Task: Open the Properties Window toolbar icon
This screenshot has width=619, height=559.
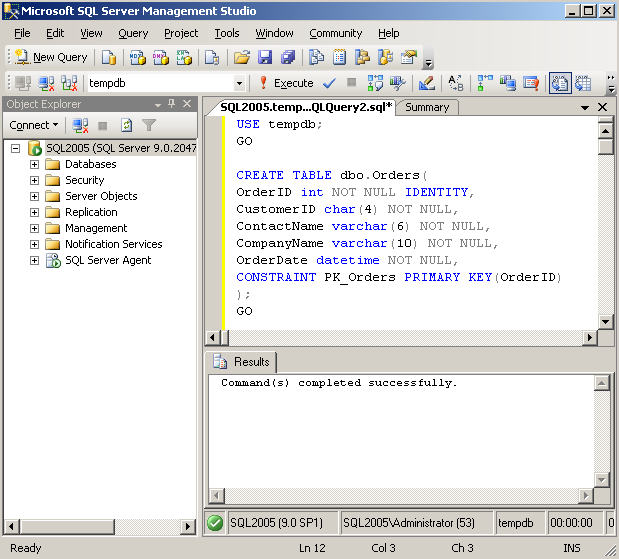Action: pyautogui.click(x=409, y=58)
